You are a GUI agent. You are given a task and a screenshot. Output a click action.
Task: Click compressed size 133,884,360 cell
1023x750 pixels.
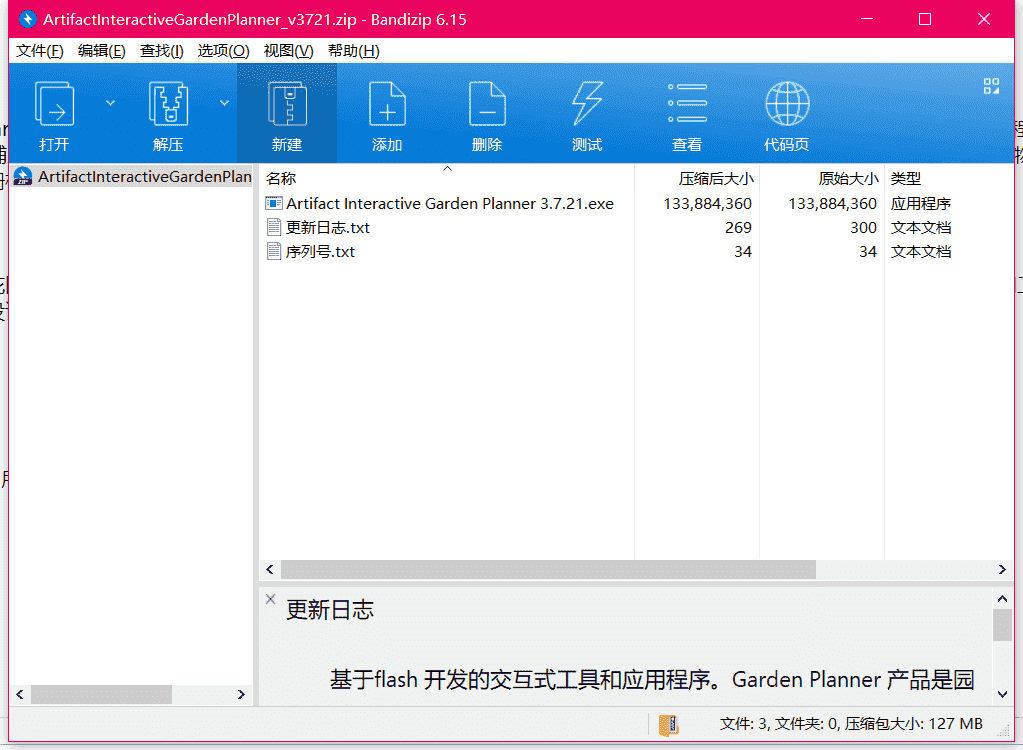point(708,203)
